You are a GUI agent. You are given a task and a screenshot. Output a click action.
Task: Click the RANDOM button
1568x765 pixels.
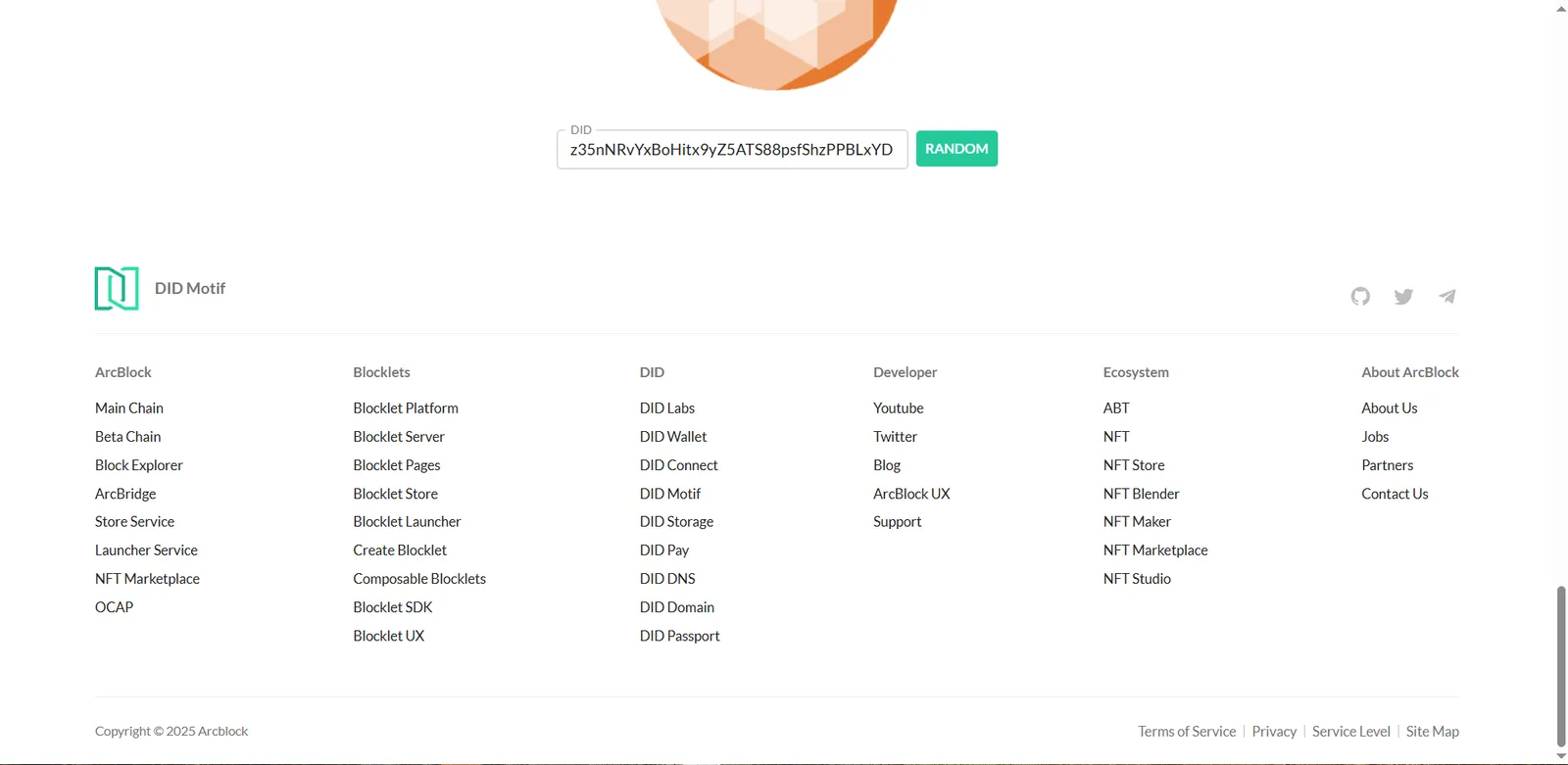point(956,149)
